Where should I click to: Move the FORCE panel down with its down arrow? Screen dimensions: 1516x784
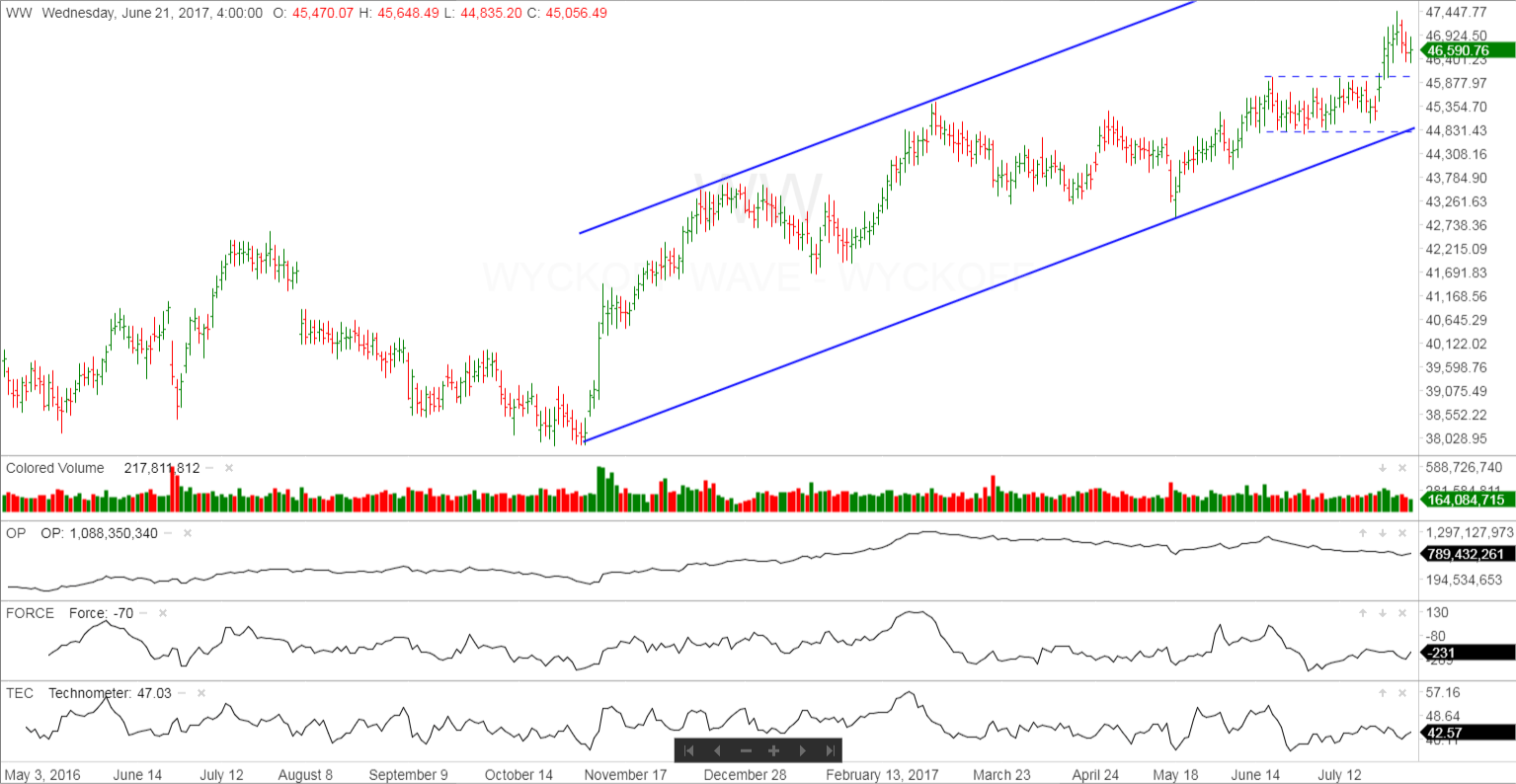pos(1383,613)
